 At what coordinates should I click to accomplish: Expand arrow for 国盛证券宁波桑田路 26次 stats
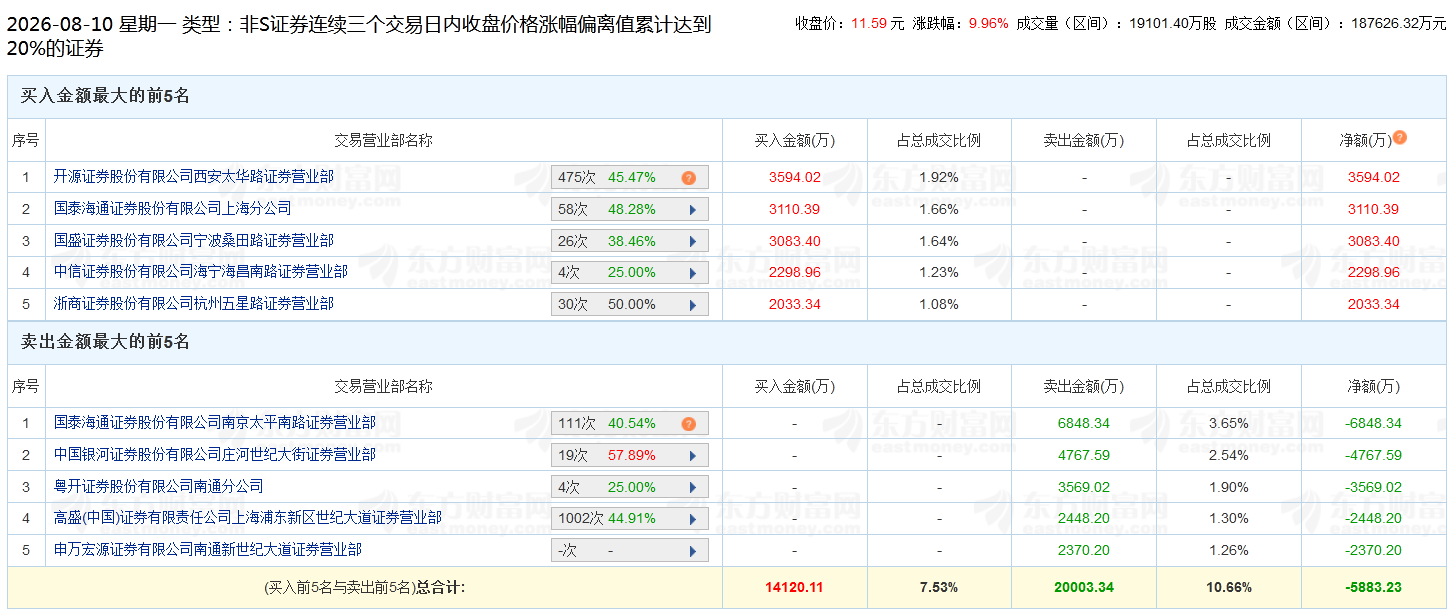692,242
